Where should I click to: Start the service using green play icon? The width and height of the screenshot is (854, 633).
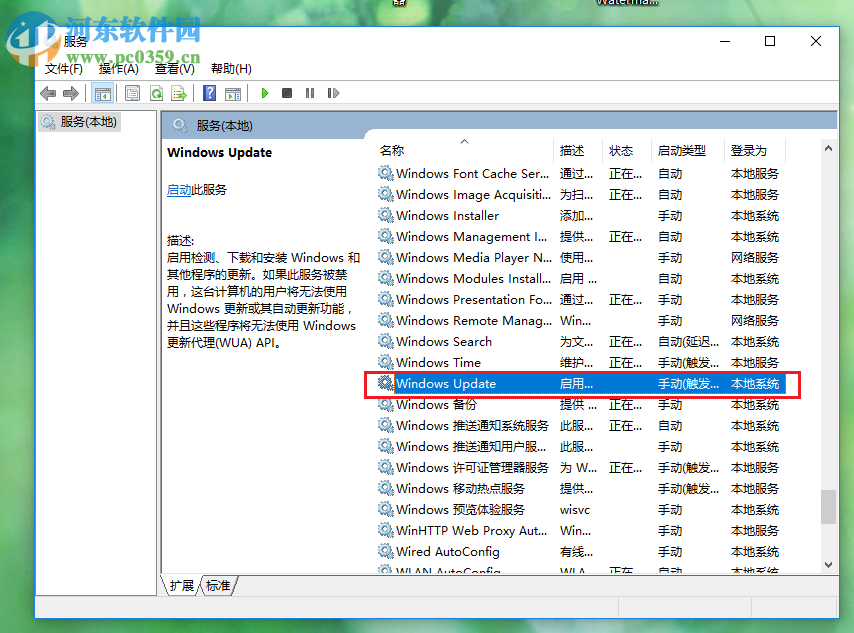coord(264,92)
